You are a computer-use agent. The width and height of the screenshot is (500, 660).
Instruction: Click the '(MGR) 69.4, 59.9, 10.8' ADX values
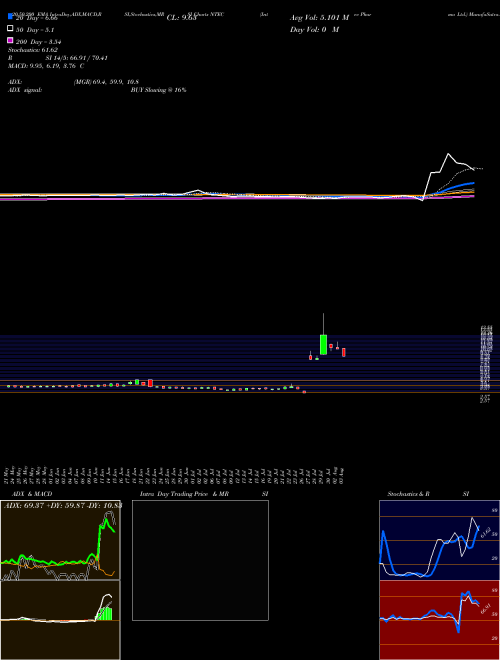coord(106,82)
